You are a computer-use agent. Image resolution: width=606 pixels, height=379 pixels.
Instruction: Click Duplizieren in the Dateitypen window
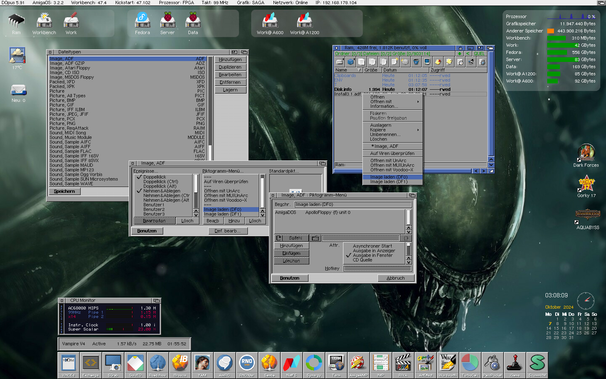230,67
